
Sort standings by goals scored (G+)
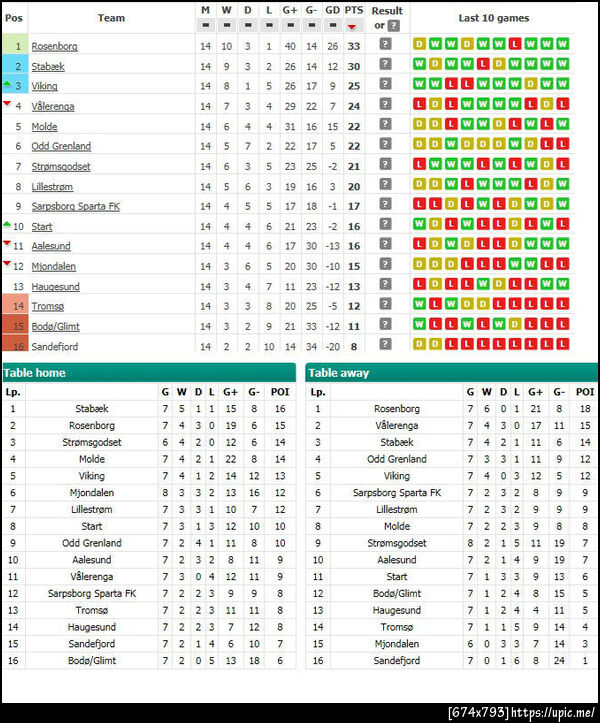click(x=290, y=26)
